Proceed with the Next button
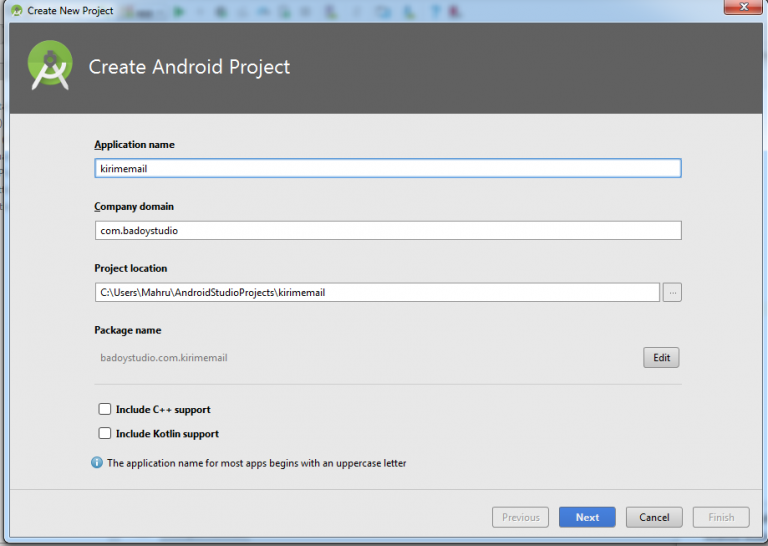The width and height of the screenshot is (768, 546). click(x=587, y=517)
